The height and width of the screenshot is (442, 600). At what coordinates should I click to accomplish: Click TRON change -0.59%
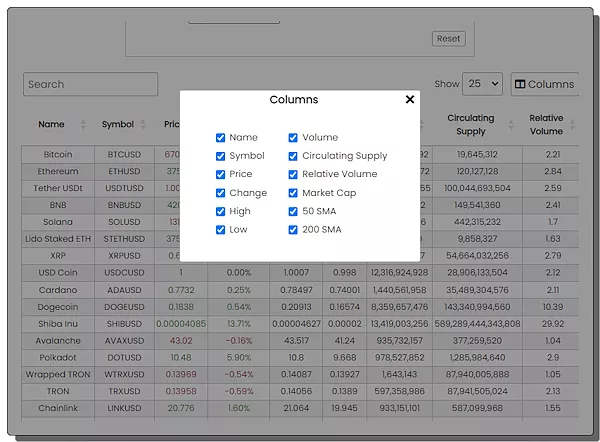click(x=239, y=391)
